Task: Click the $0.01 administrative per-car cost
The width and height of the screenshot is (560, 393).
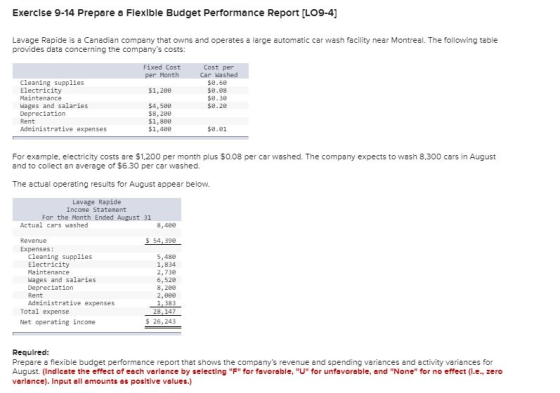Action: pyautogui.click(x=217, y=129)
